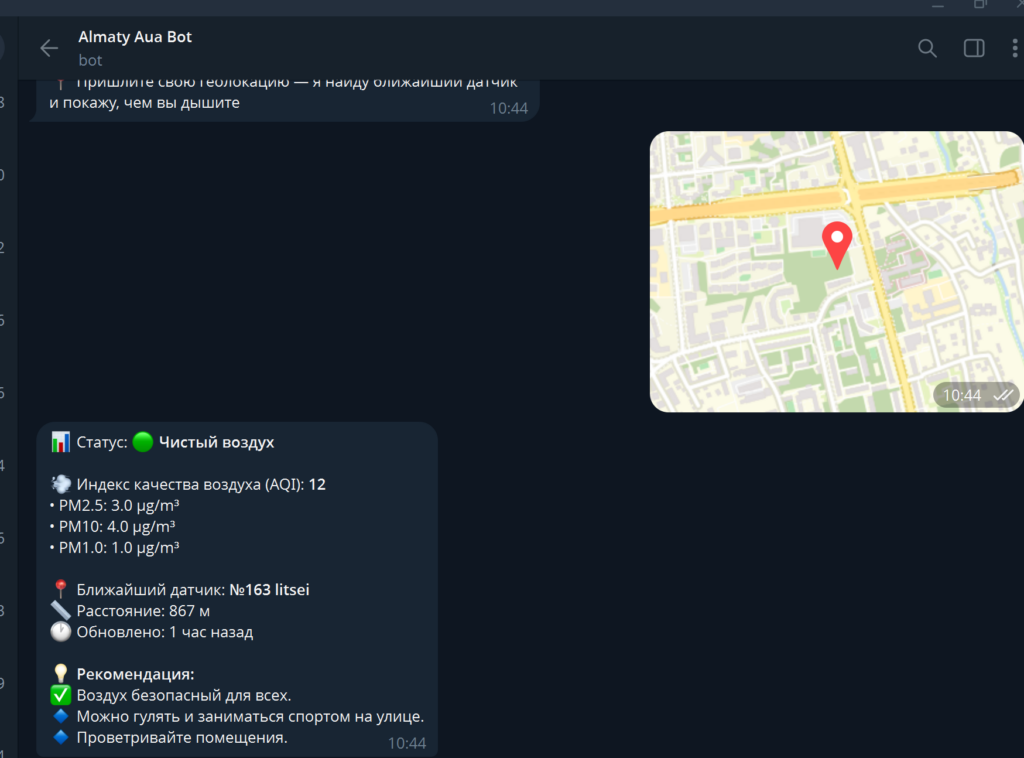Toggle the right side info panel
The height and width of the screenshot is (758, 1024).
973,48
